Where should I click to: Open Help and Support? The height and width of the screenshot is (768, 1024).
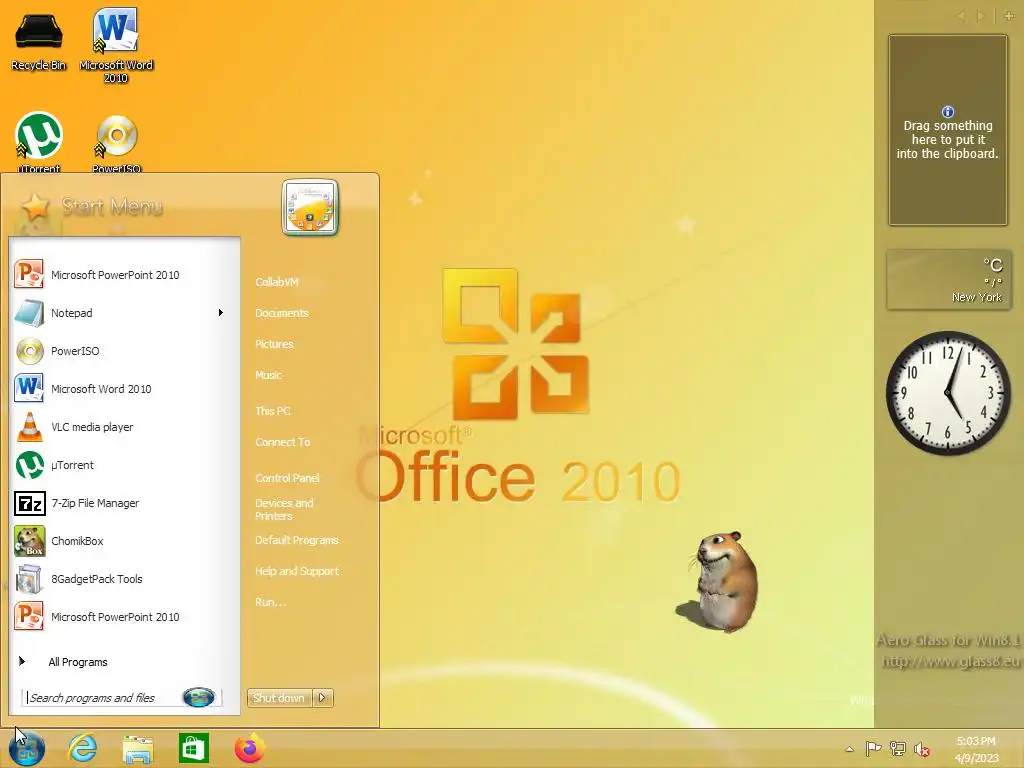(x=296, y=571)
